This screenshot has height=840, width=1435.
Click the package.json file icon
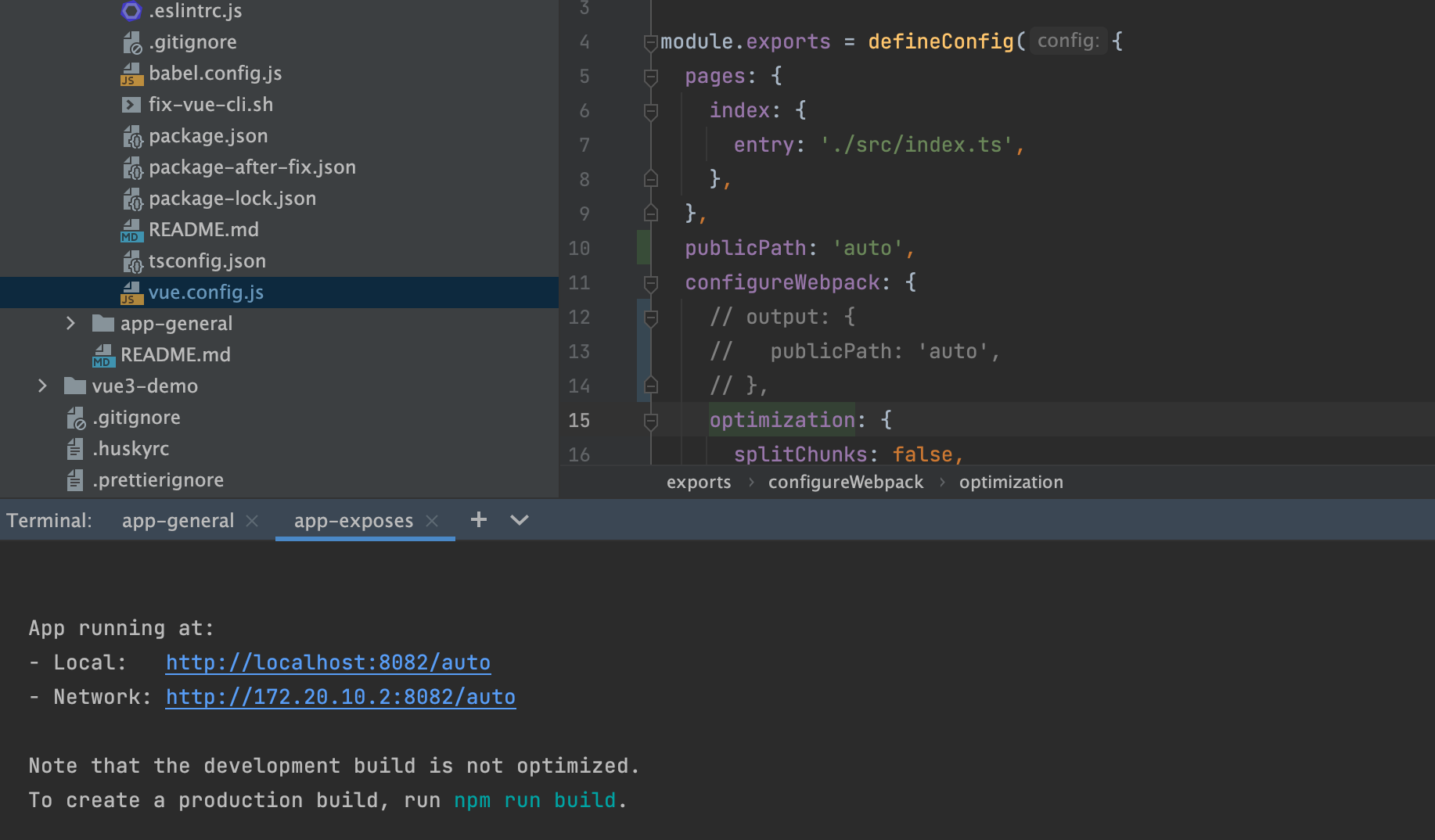(x=131, y=137)
